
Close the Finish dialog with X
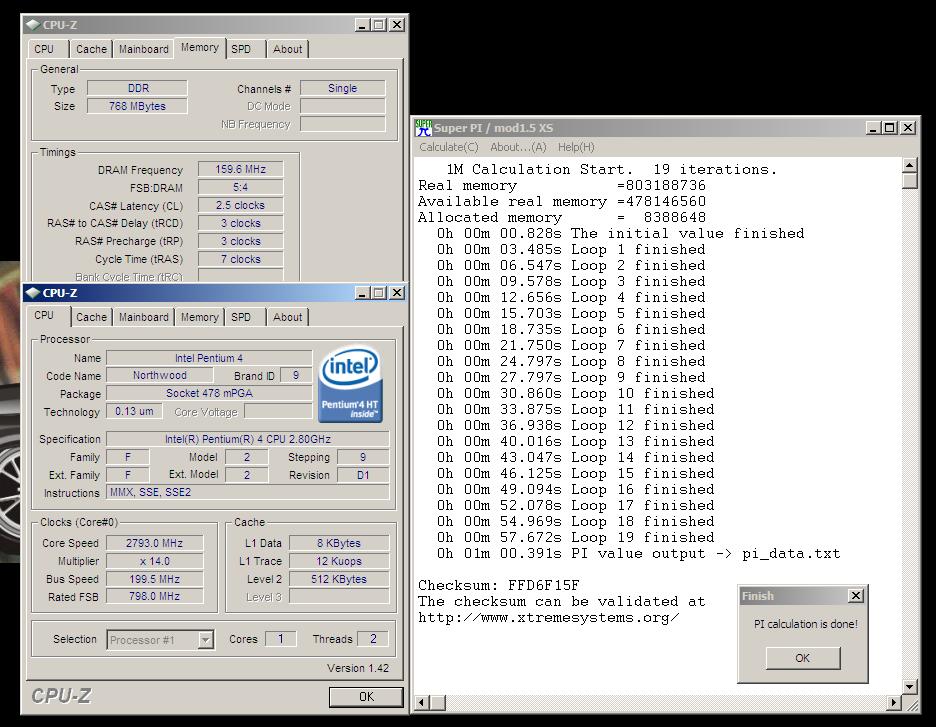pos(855,595)
